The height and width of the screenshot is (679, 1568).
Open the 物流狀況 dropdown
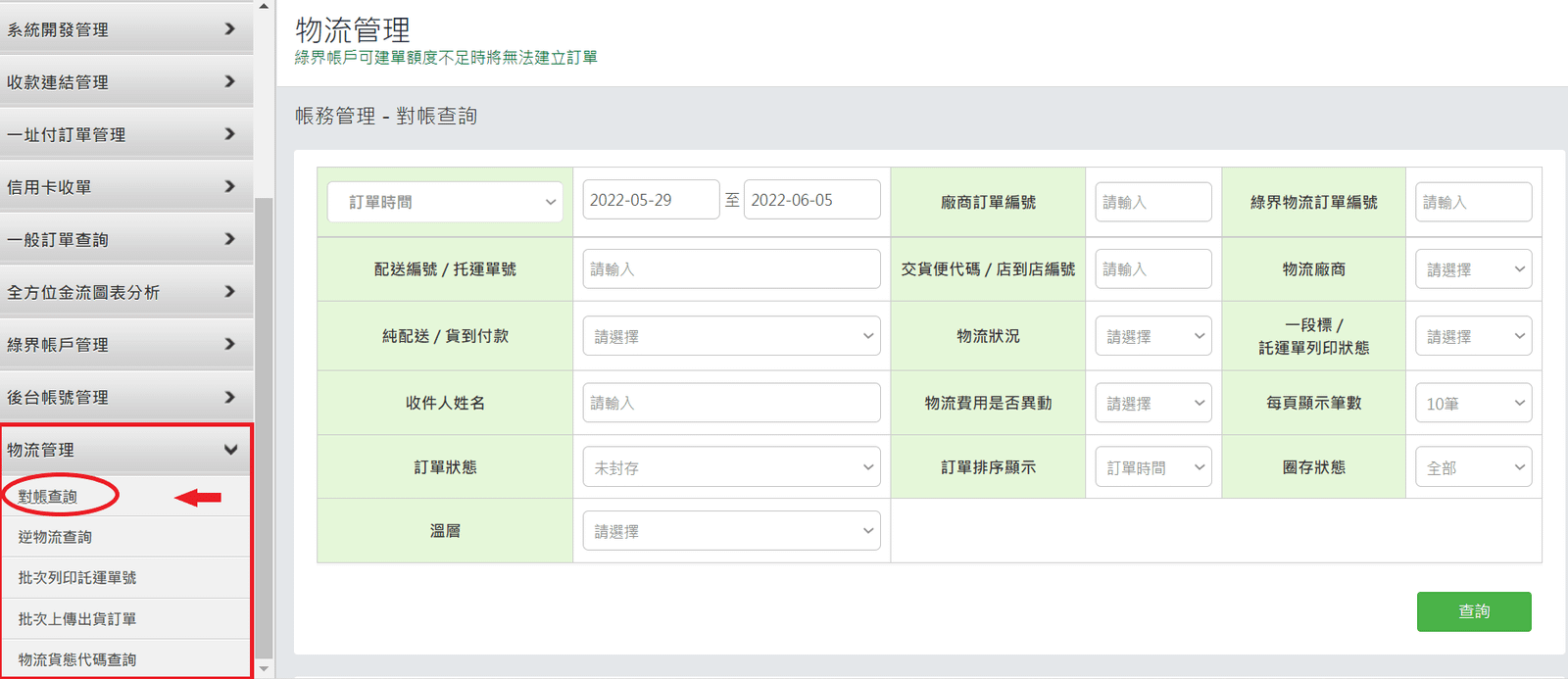coord(1153,336)
